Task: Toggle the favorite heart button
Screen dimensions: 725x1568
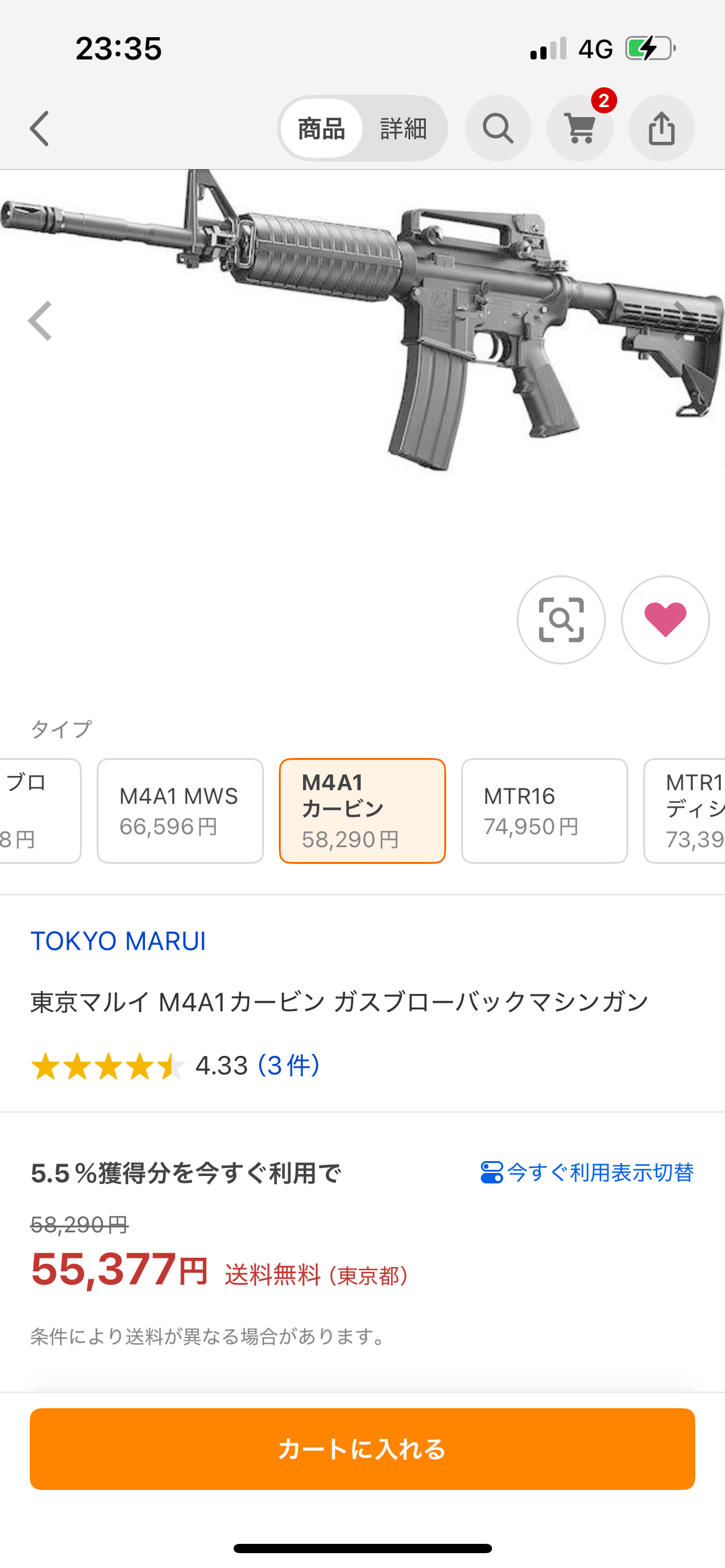Action: (665, 620)
